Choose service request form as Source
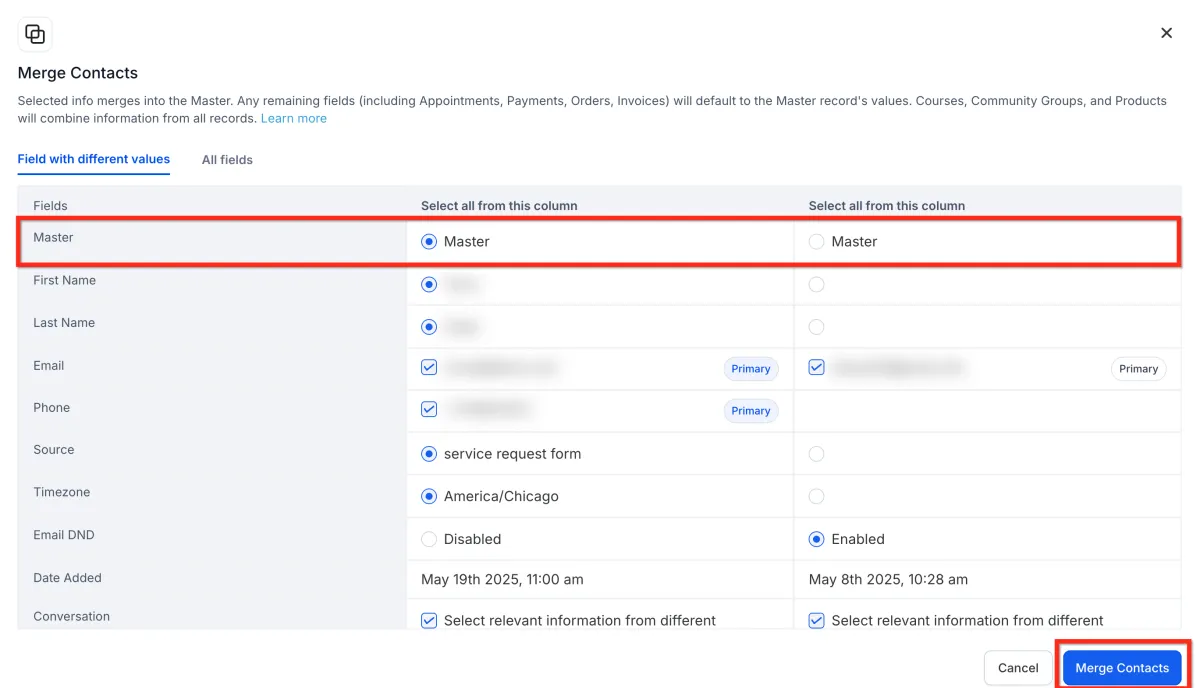This screenshot has height=688, width=1200. (x=429, y=453)
